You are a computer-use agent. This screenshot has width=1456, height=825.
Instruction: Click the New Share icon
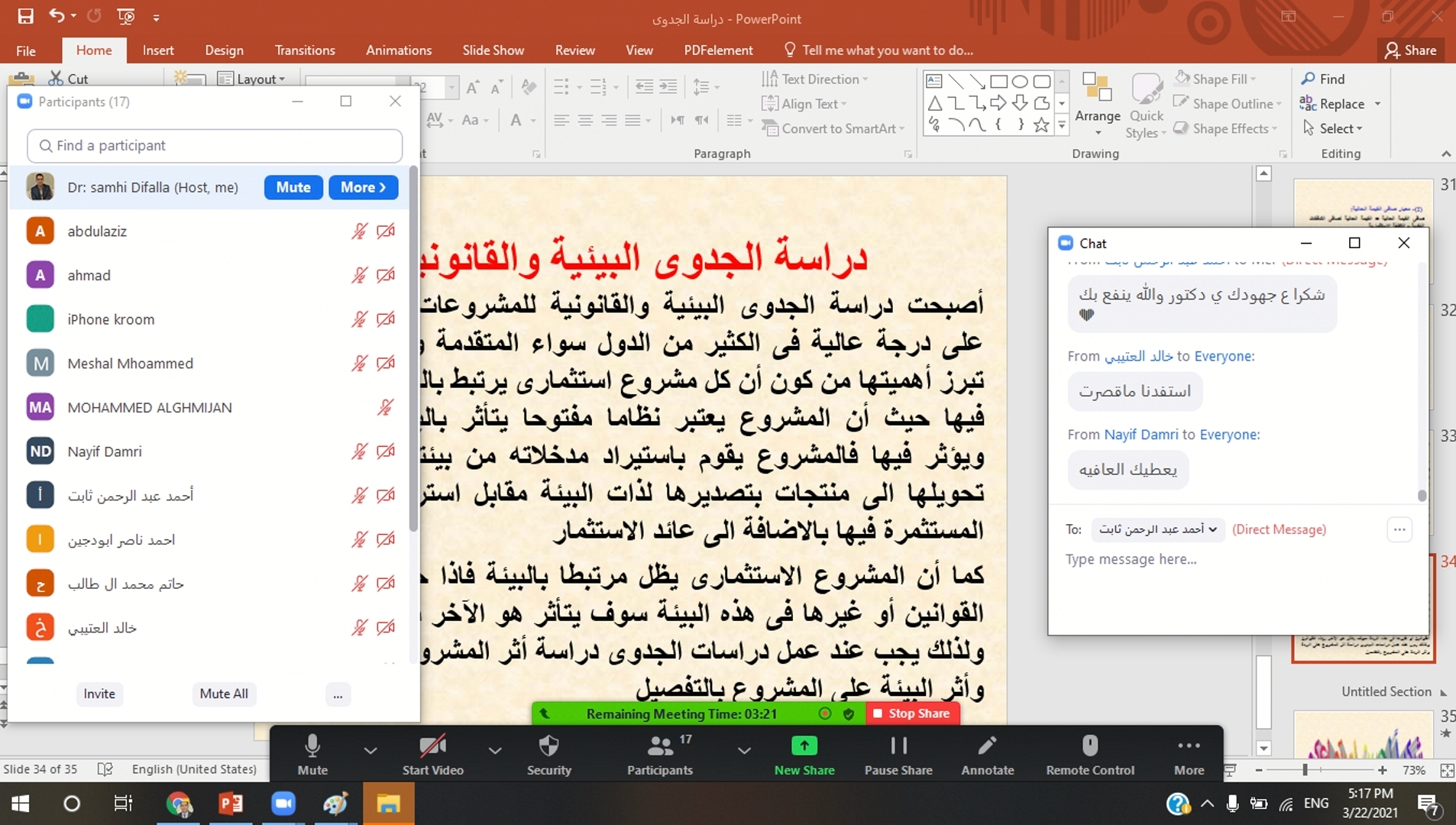[804, 746]
